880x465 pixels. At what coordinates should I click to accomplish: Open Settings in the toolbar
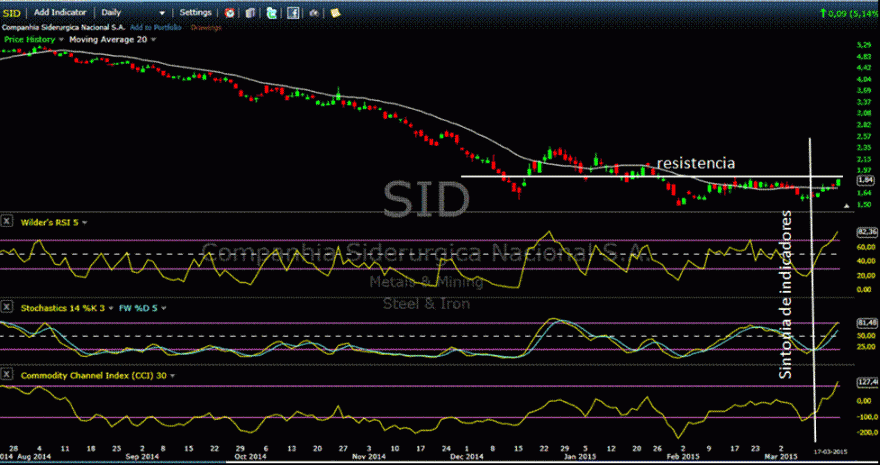click(x=195, y=12)
